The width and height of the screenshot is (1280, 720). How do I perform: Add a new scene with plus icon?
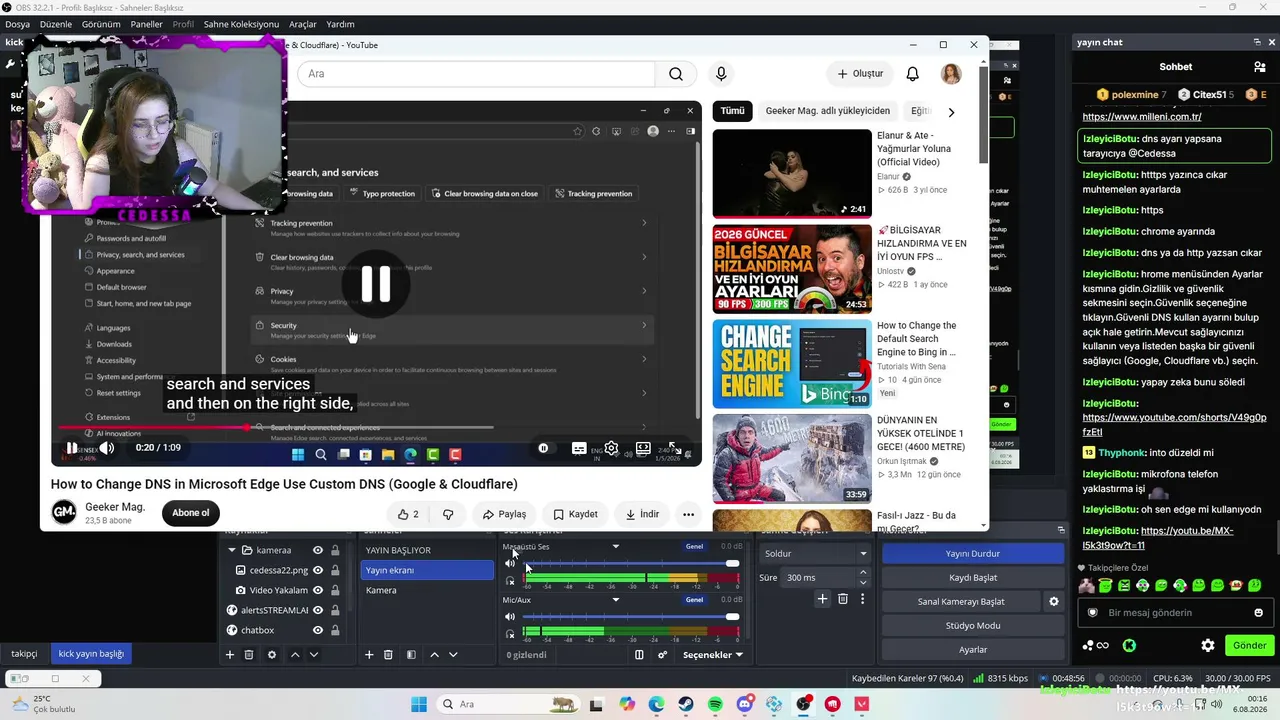(x=369, y=655)
